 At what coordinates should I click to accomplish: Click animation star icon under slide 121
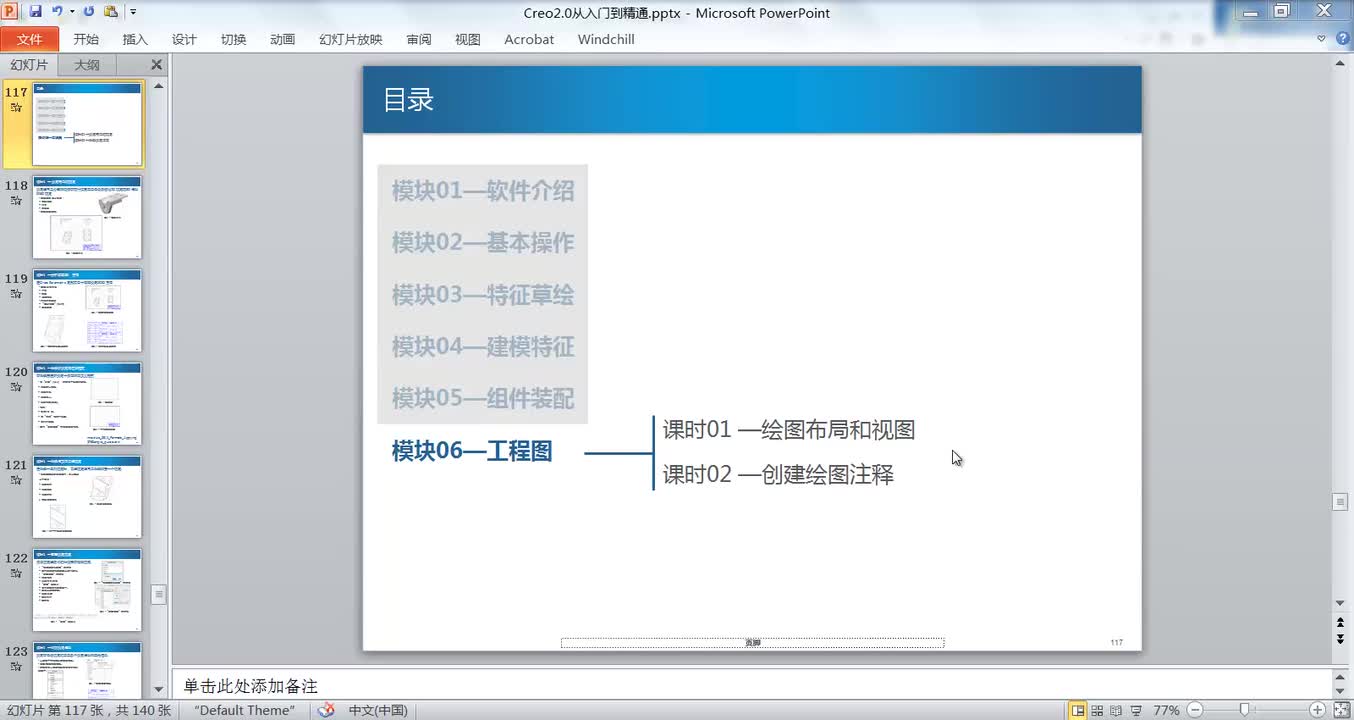coord(16,480)
